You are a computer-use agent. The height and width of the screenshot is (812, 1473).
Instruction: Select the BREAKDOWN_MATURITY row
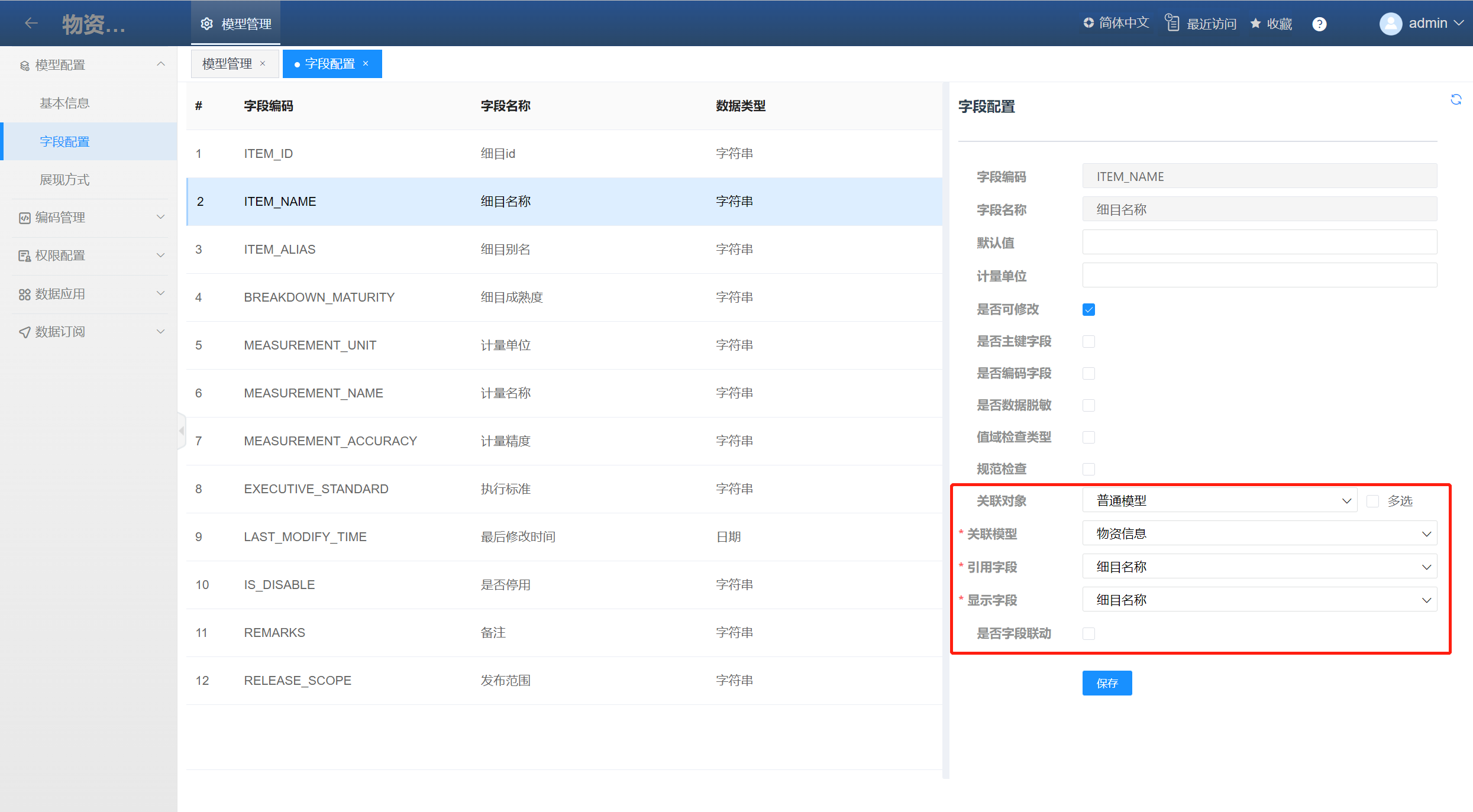[x=564, y=297]
